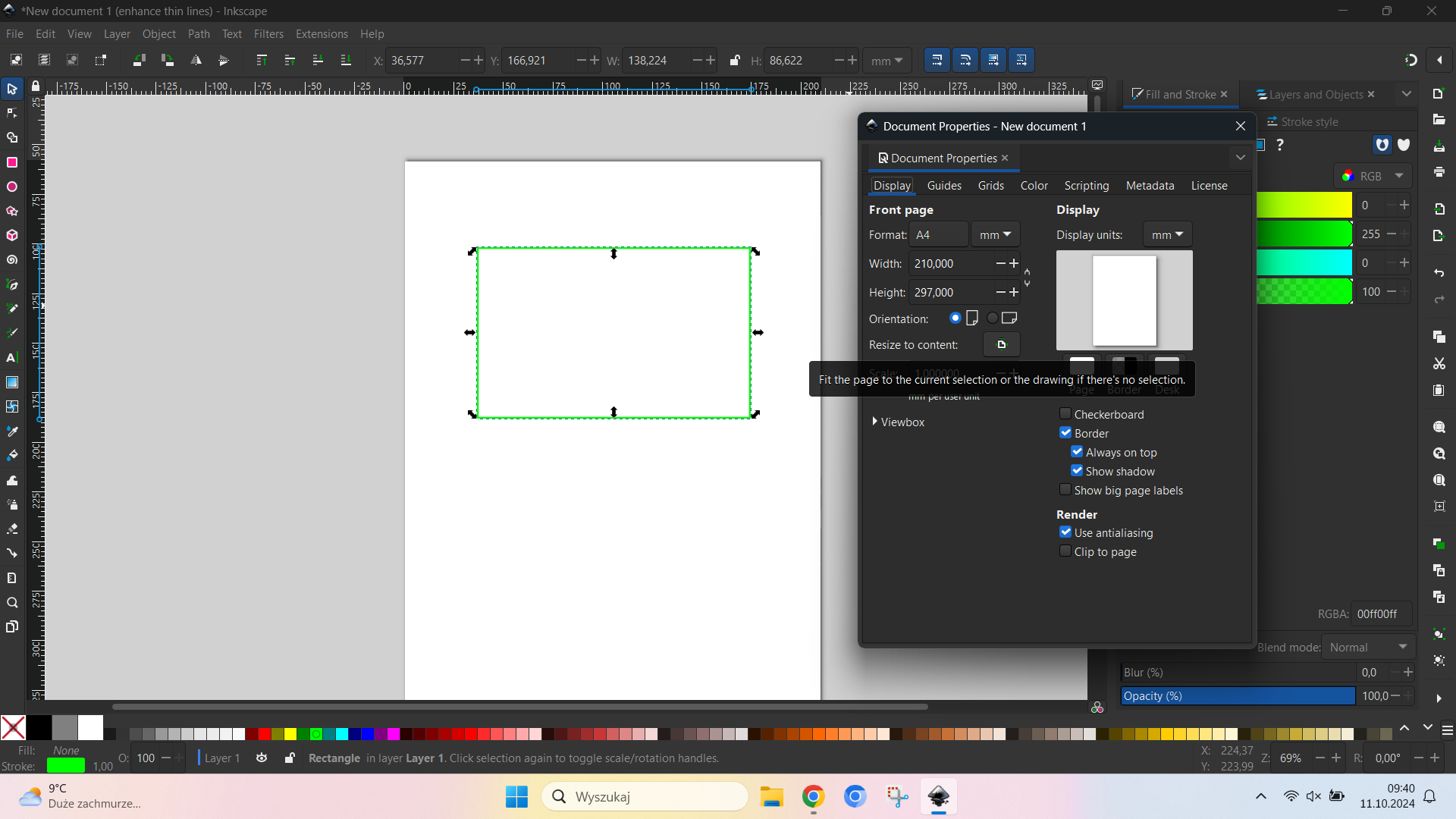Image resolution: width=1456 pixels, height=819 pixels.
Task: Enable the Checkerboard checkbox
Action: (x=1065, y=413)
